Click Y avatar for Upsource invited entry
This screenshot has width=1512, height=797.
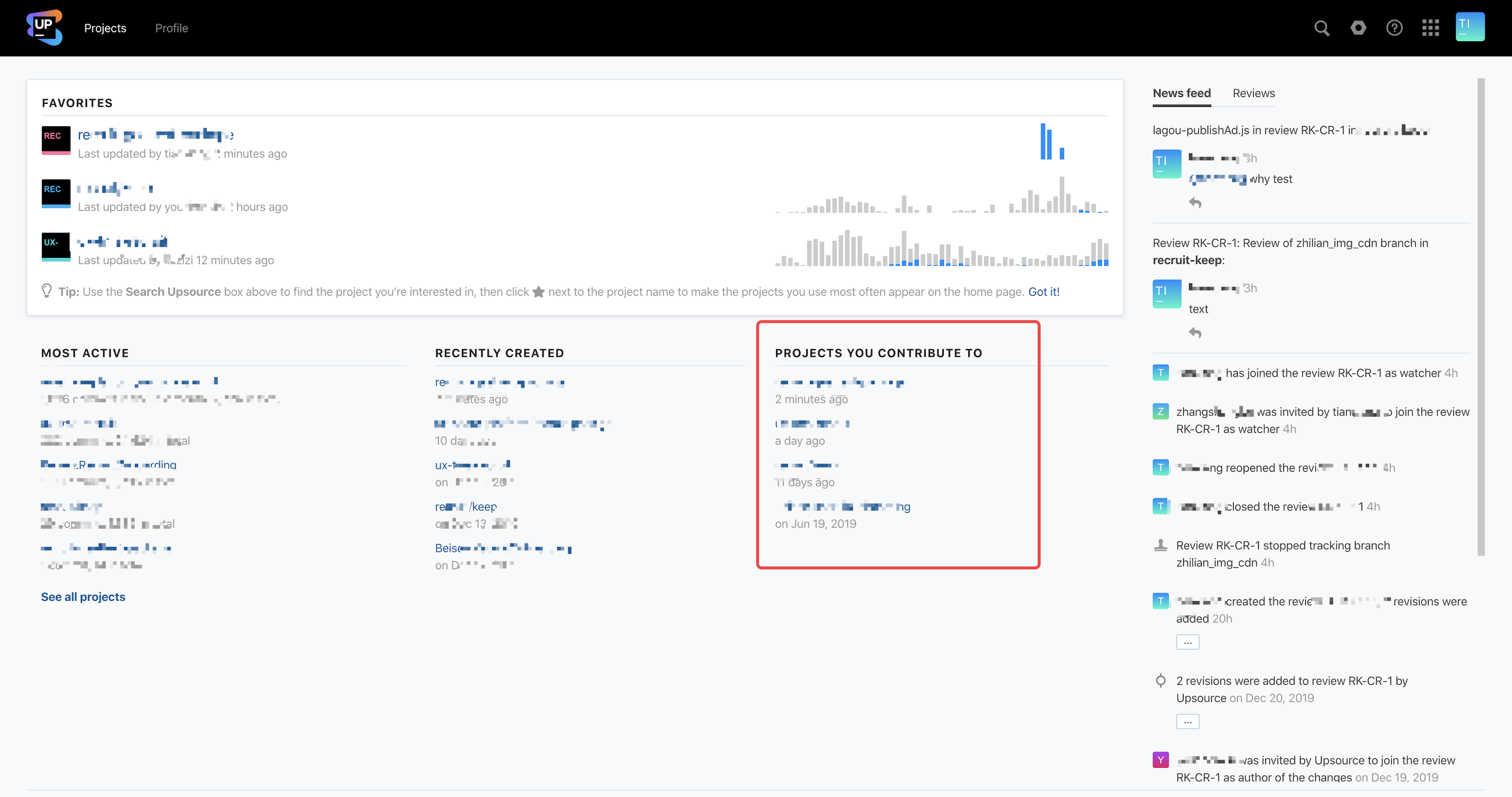click(x=1160, y=760)
